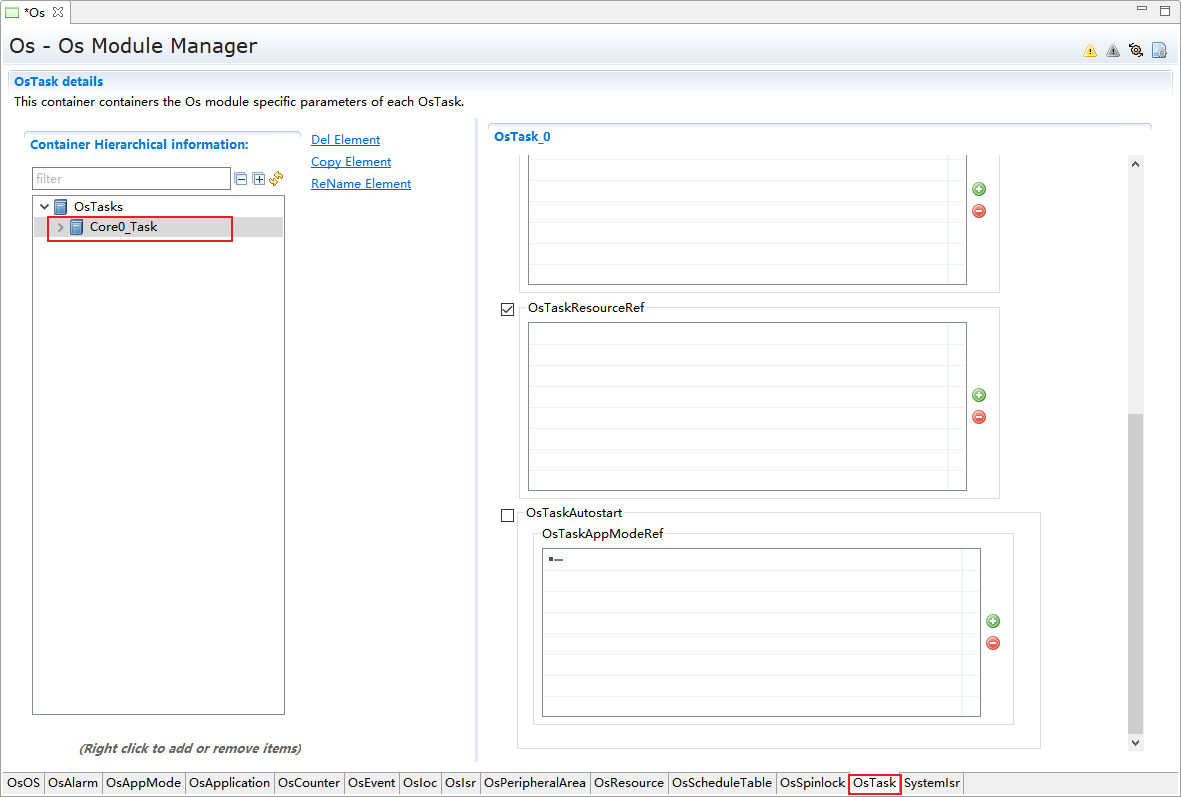
Task: Click the gray warning triangle icon
Action: pos(1113,51)
